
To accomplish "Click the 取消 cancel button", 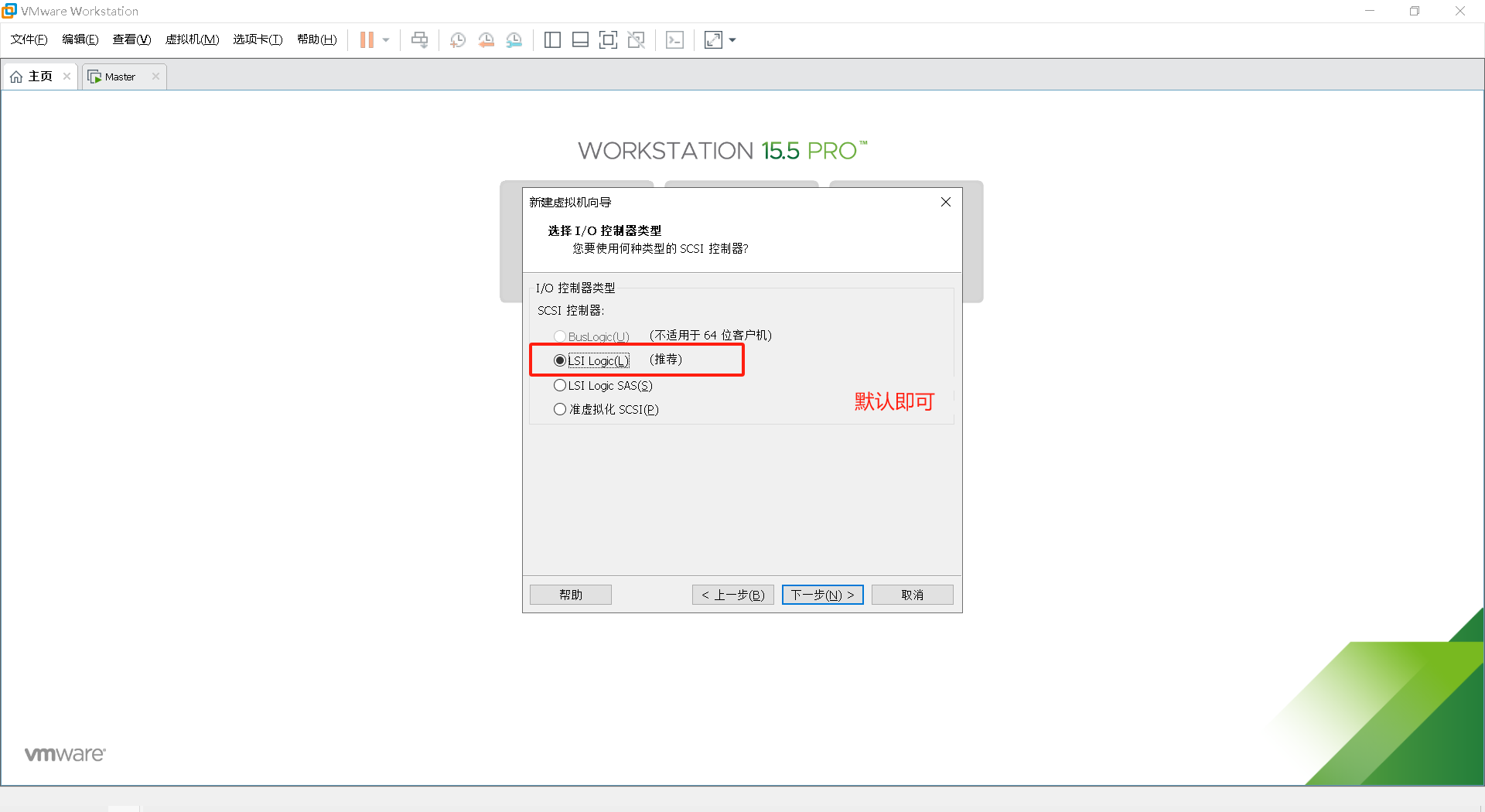I will click(x=913, y=595).
